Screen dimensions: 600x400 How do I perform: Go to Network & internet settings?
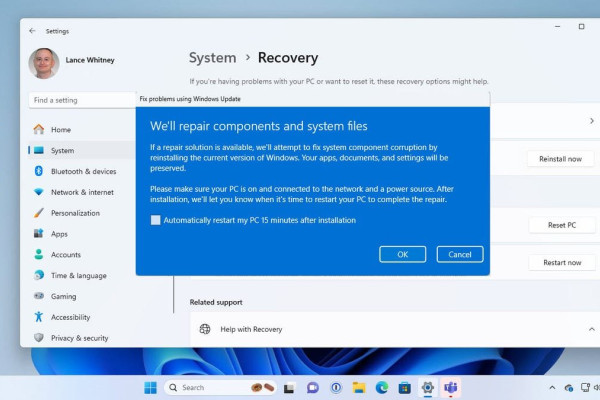pyautogui.click(x=82, y=192)
